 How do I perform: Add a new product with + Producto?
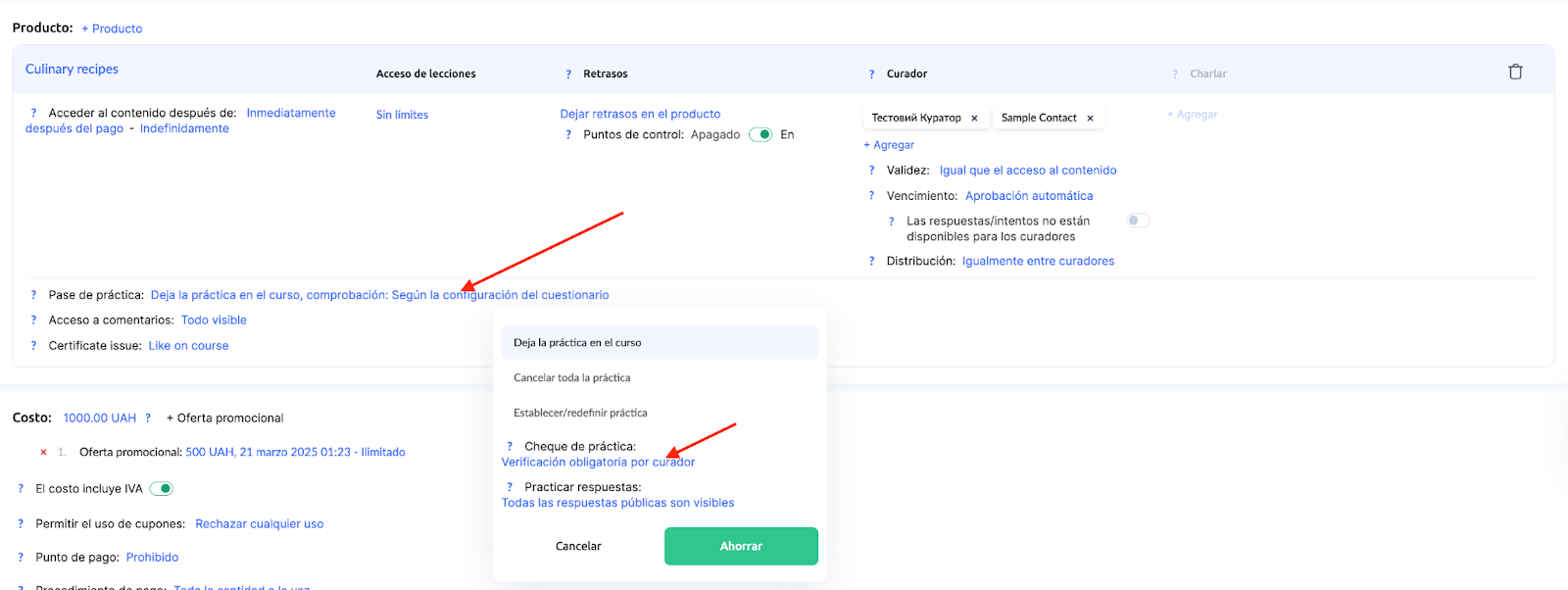coord(112,29)
